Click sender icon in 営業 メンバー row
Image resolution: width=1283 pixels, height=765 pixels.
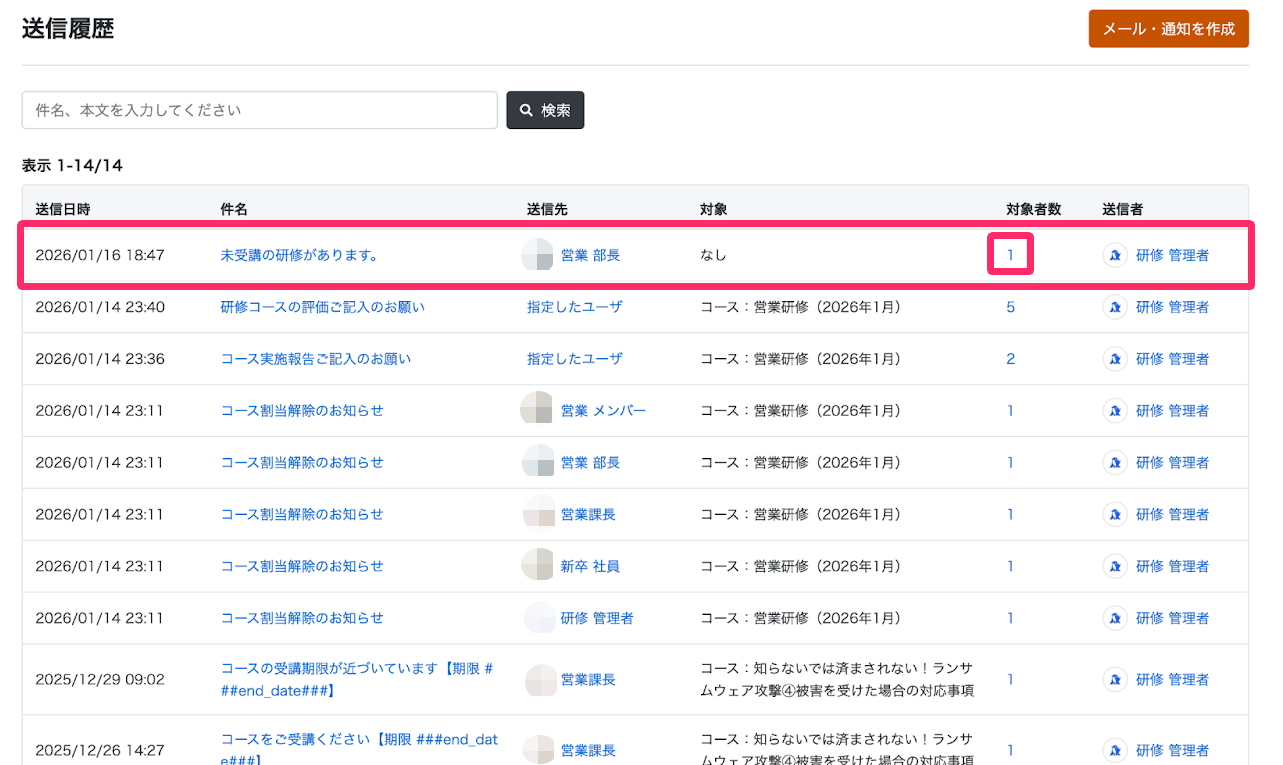coord(1115,411)
